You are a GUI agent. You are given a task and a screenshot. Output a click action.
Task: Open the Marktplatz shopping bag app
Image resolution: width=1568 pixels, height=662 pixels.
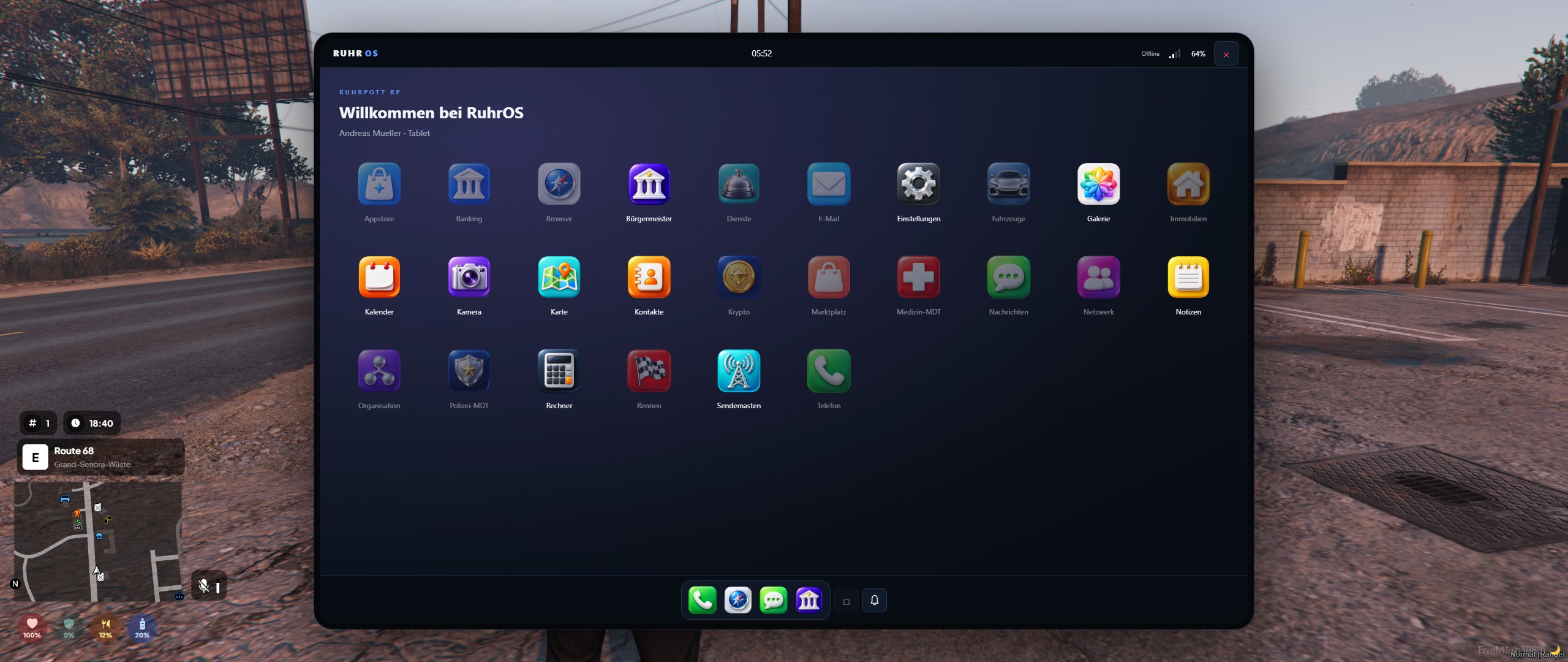pos(829,277)
